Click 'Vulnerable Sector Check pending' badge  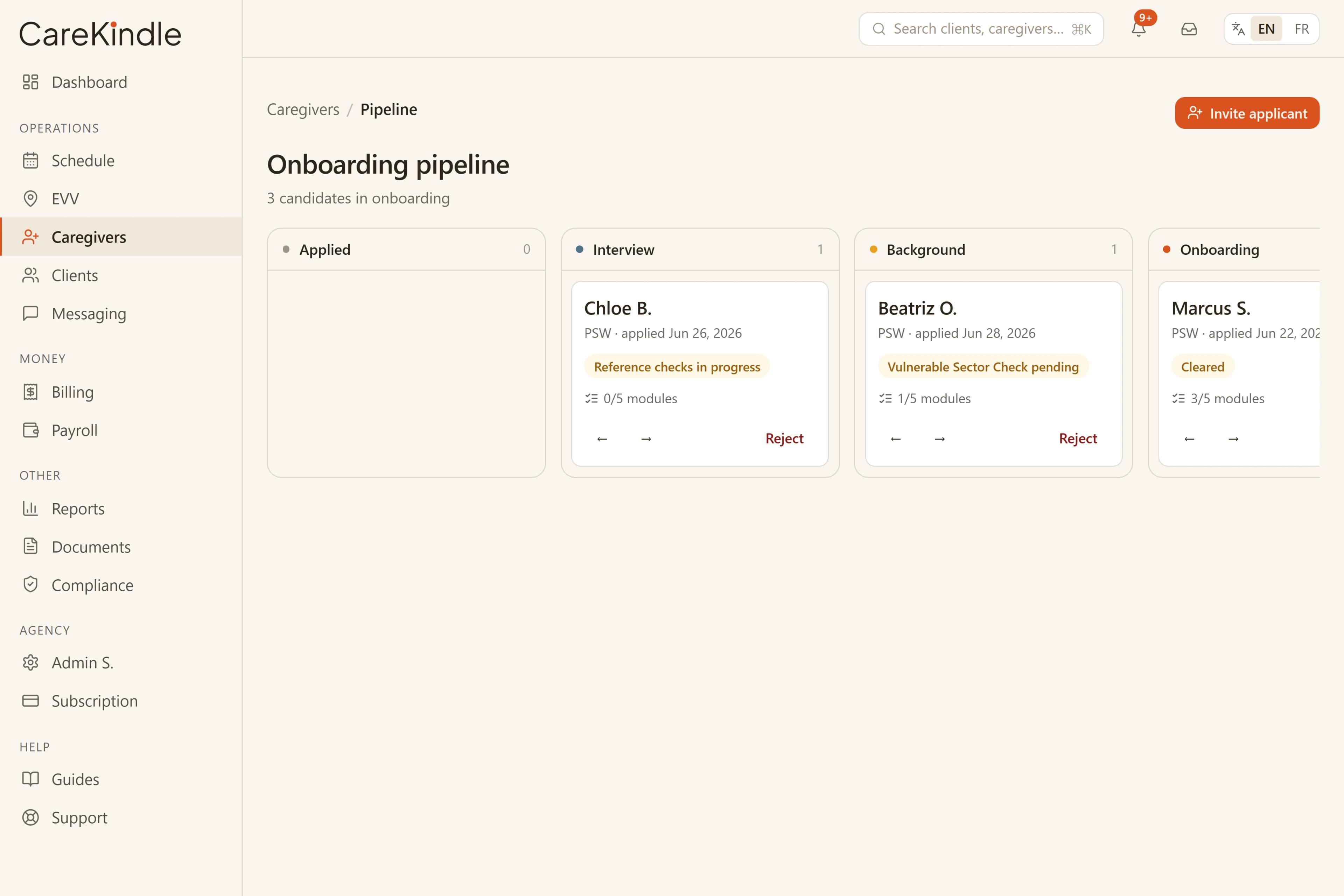(x=983, y=367)
